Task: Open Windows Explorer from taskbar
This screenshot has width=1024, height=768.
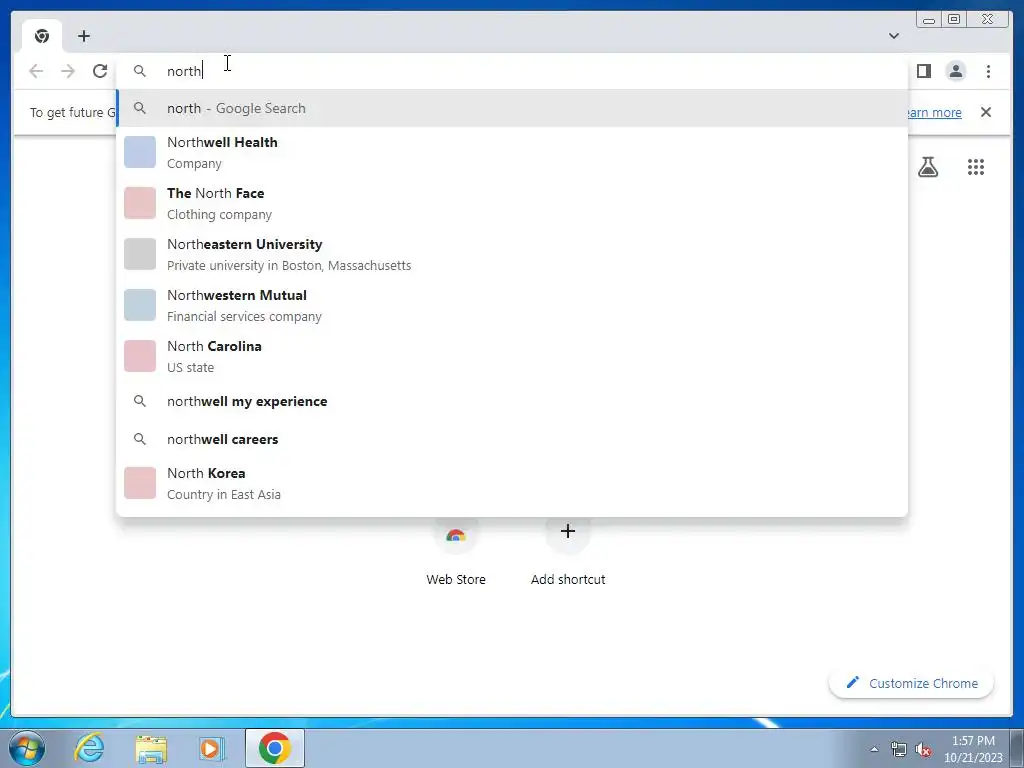Action: (151, 748)
